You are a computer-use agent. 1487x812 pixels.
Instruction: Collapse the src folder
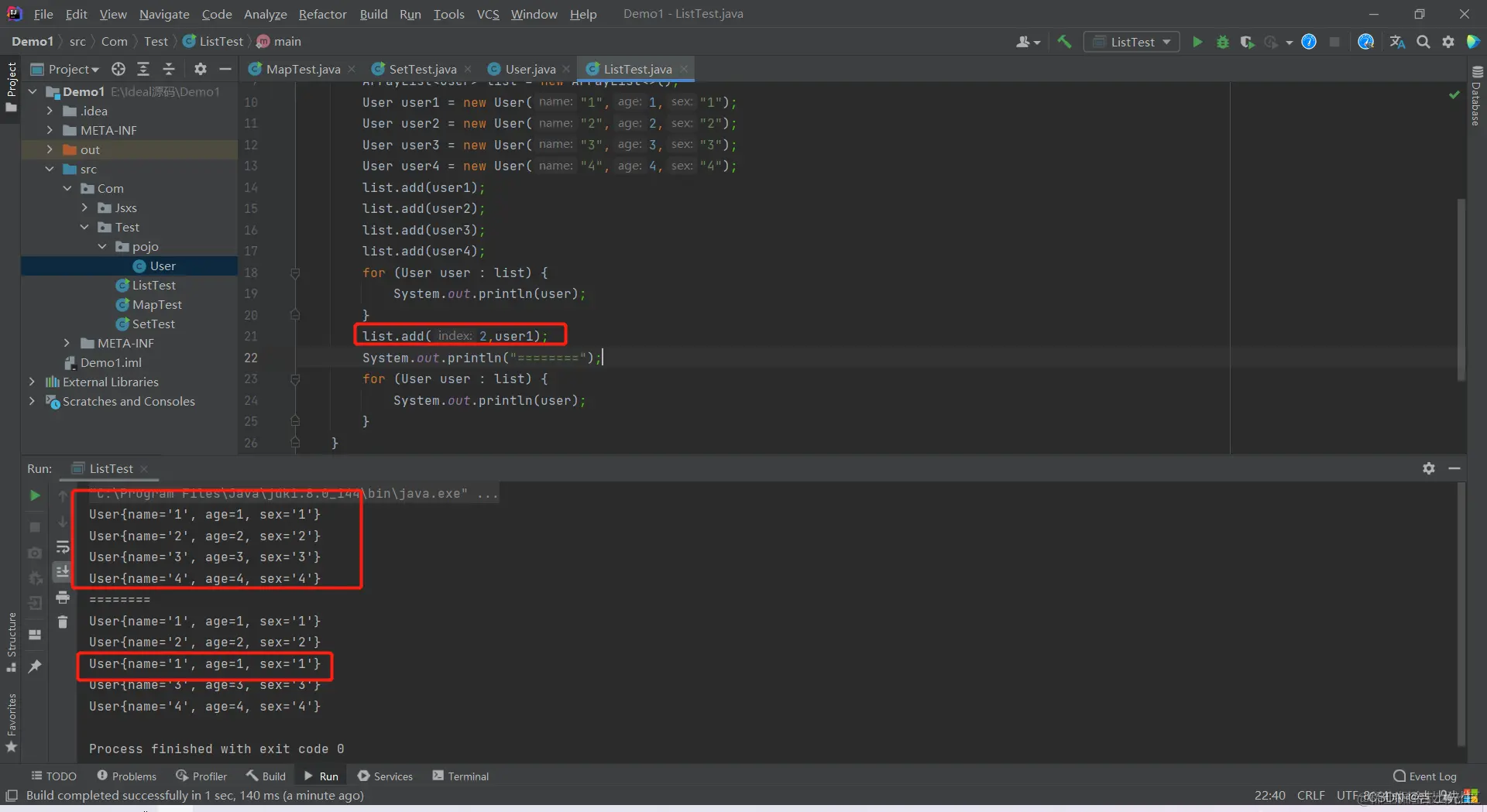click(x=50, y=169)
